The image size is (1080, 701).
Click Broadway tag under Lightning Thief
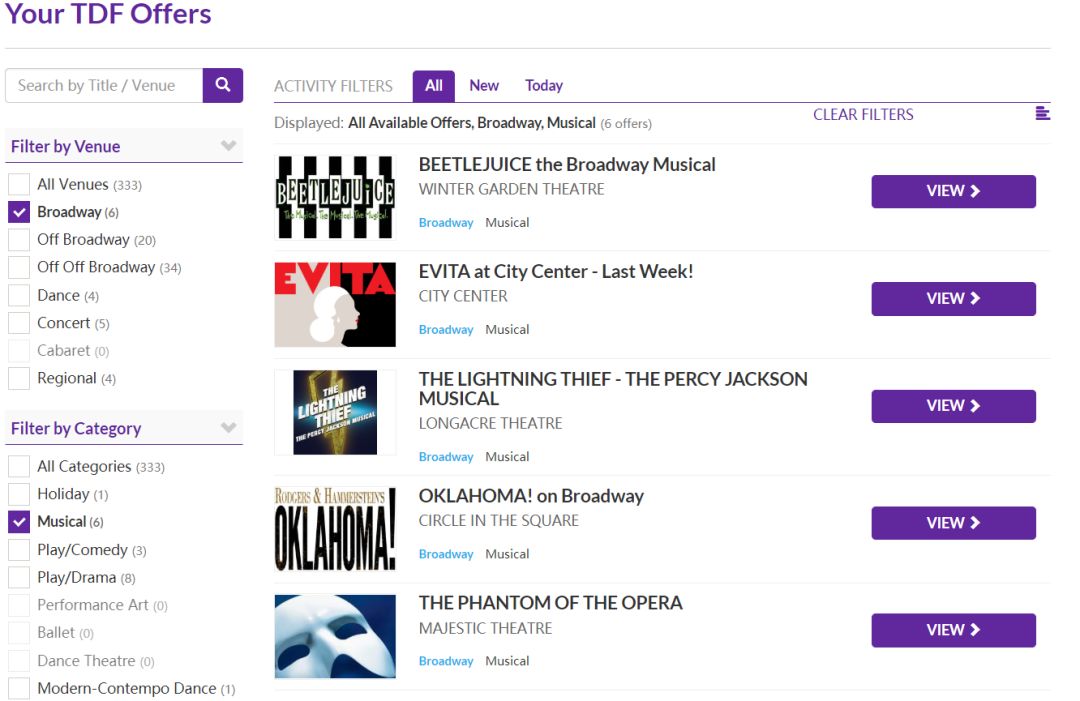click(446, 457)
